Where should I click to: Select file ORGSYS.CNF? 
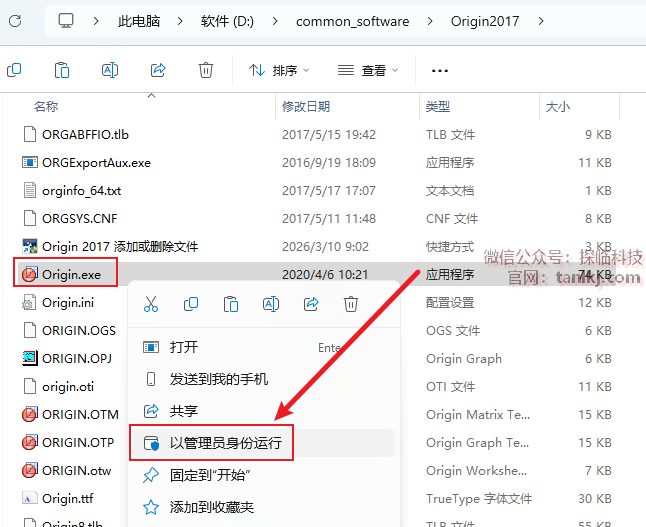[80, 218]
